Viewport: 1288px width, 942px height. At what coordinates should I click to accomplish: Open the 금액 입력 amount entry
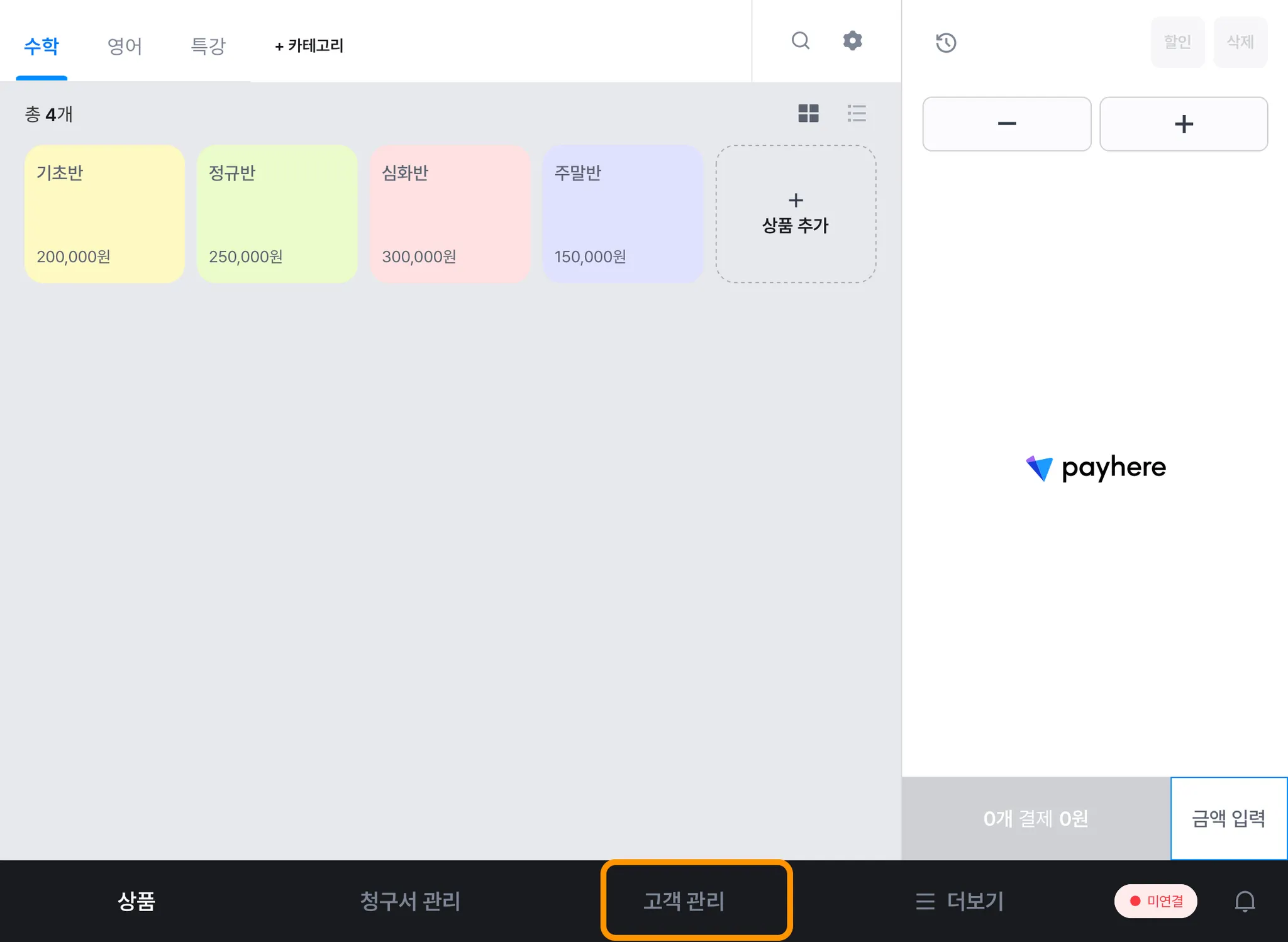pyautogui.click(x=1228, y=818)
